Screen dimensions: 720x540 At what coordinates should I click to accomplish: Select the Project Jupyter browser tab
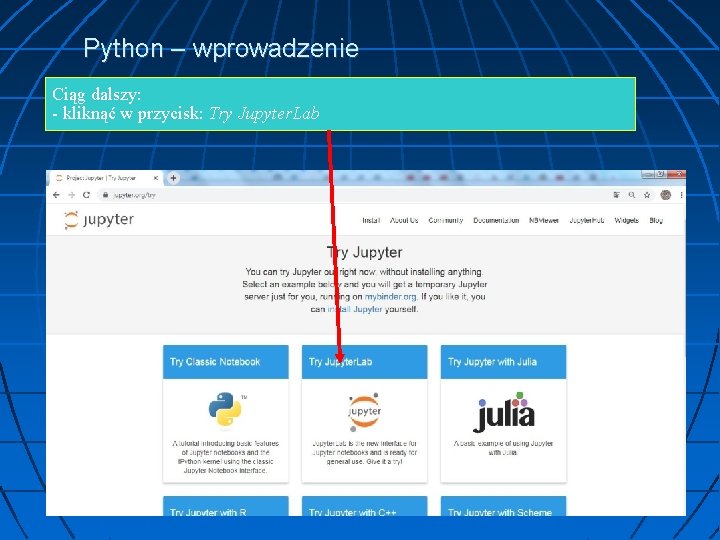tap(107, 178)
